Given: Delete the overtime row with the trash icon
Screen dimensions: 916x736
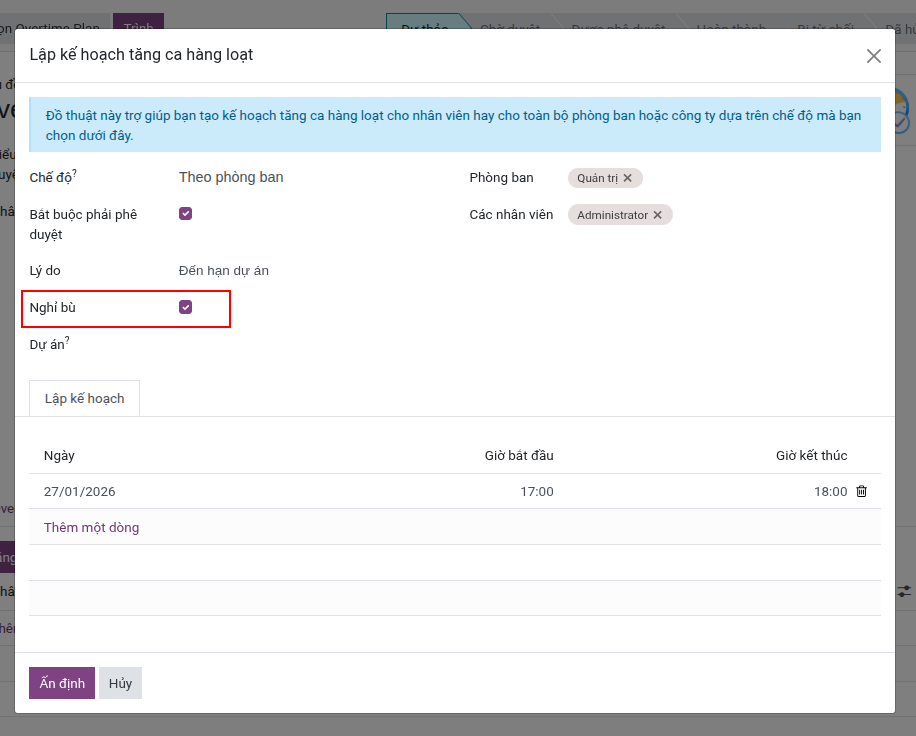Looking at the screenshot, I should [x=861, y=491].
